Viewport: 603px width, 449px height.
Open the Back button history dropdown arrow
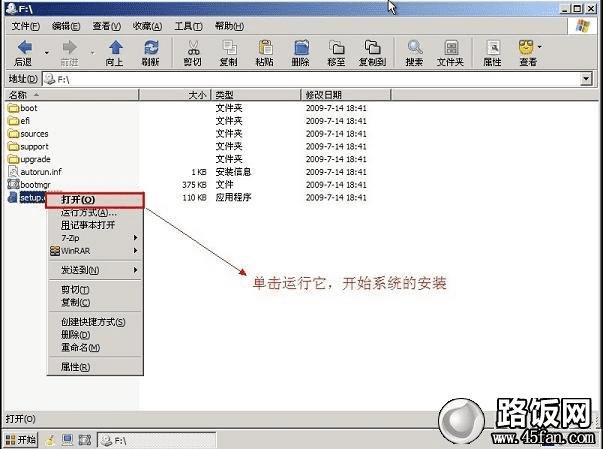coord(47,52)
